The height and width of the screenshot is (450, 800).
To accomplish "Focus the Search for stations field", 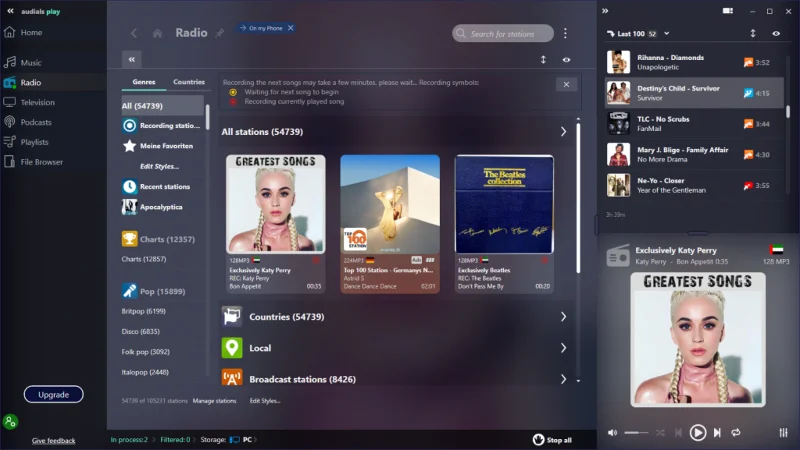I will (x=503, y=34).
